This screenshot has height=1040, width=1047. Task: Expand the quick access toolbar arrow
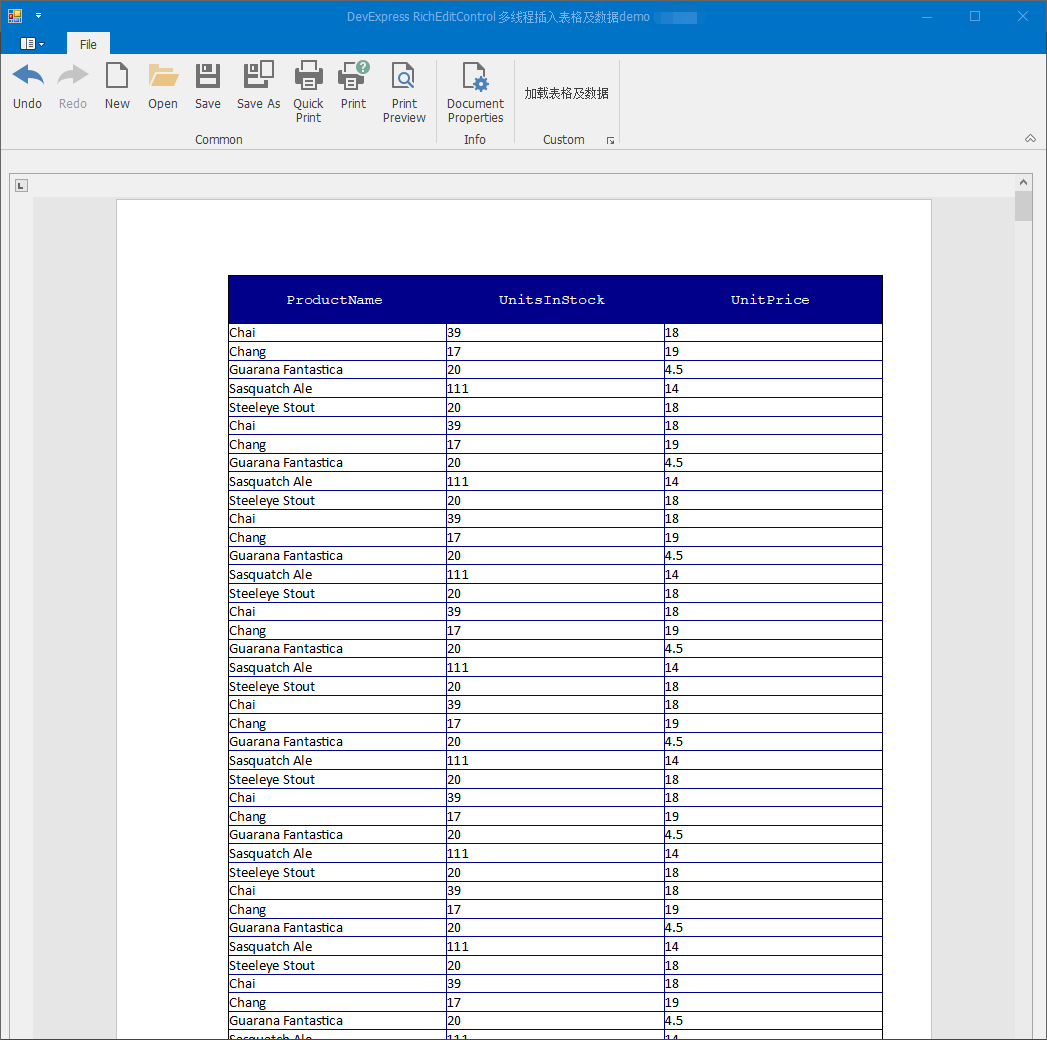point(38,15)
